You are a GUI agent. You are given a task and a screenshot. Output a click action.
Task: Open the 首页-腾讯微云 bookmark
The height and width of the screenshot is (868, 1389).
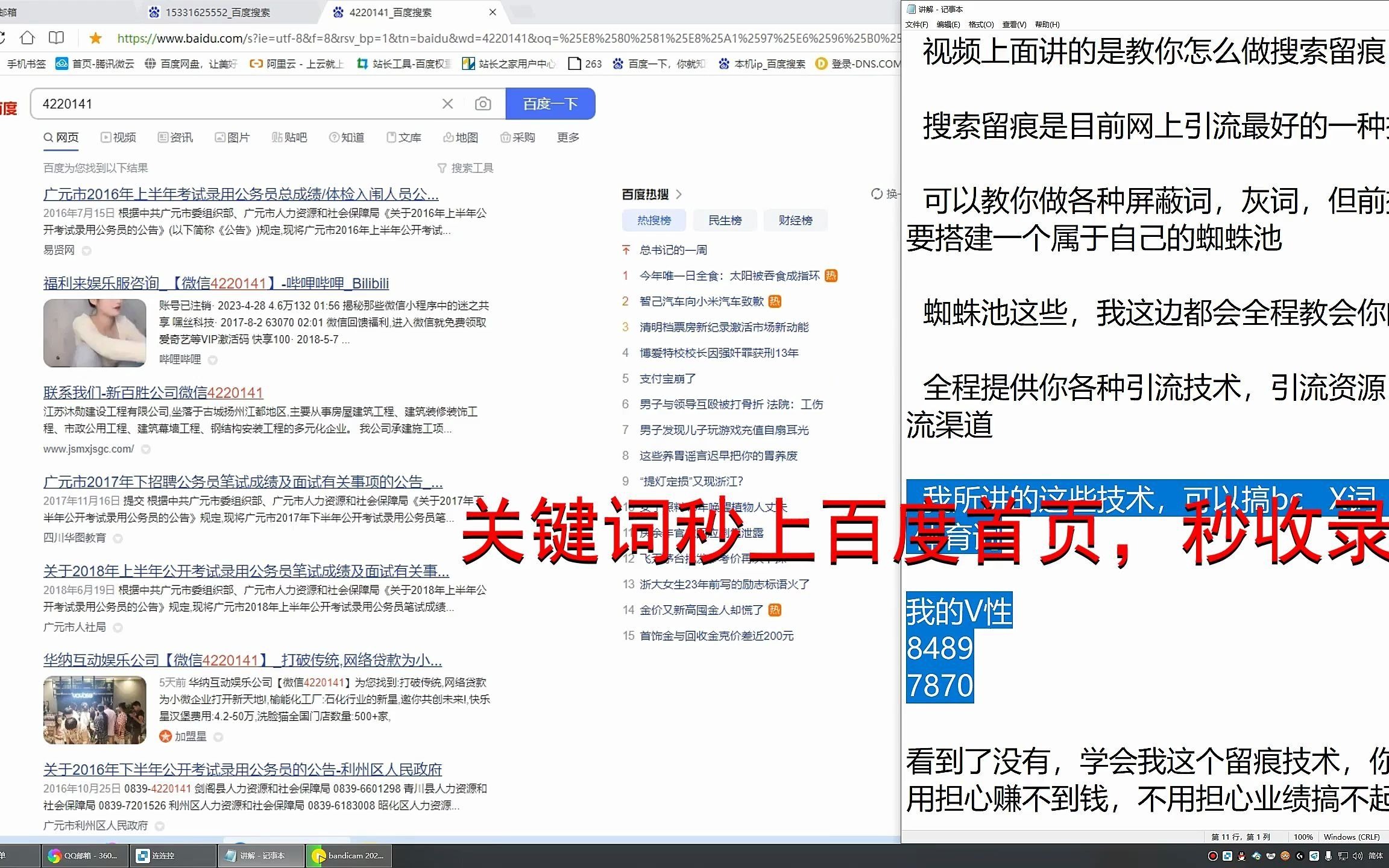coord(95,64)
